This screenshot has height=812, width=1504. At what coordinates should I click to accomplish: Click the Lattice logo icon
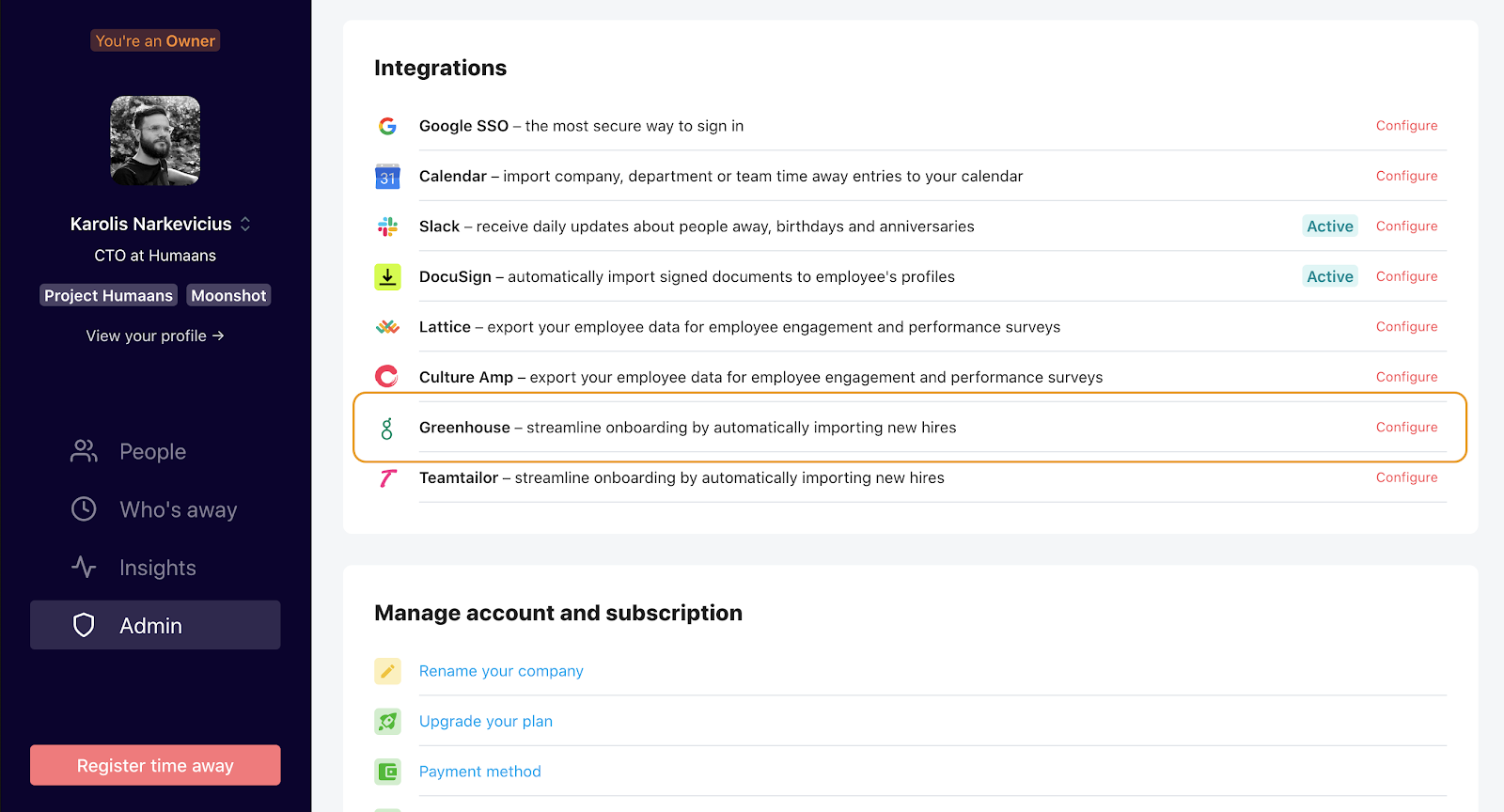click(387, 327)
